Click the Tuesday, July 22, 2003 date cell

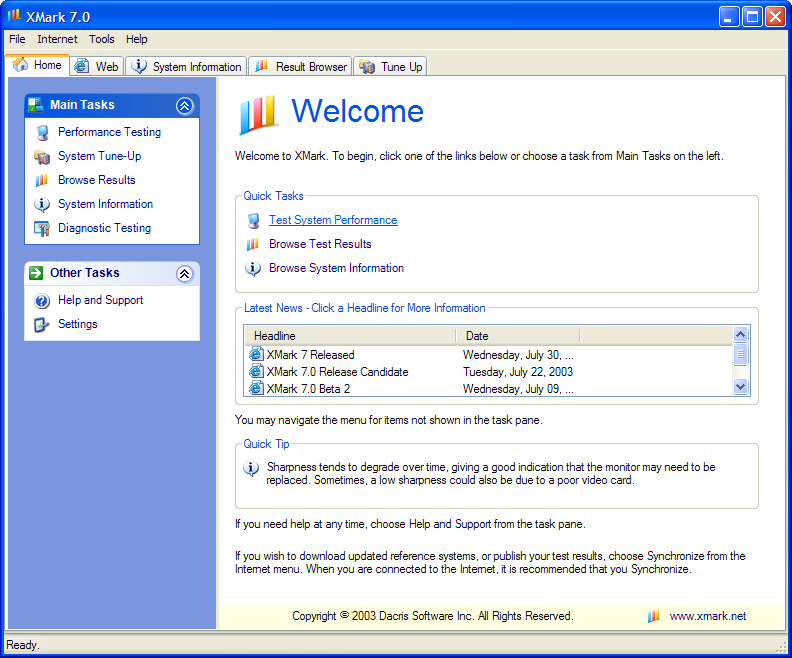(x=518, y=372)
